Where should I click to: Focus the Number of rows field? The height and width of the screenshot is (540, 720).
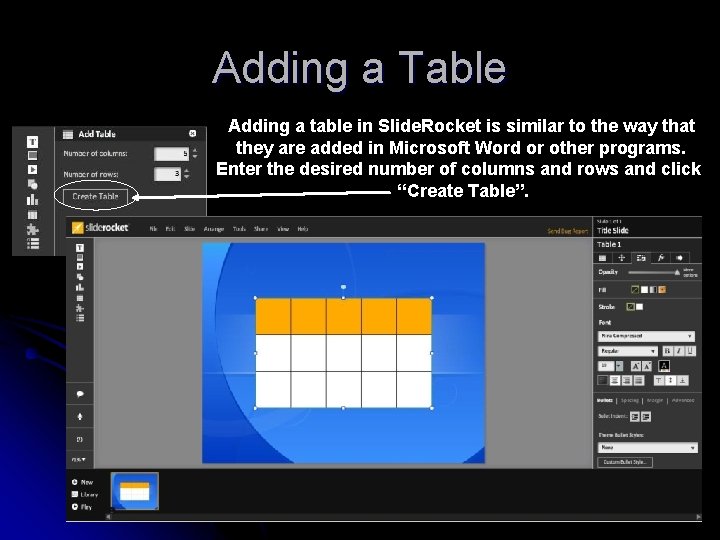pyautogui.click(x=168, y=174)
